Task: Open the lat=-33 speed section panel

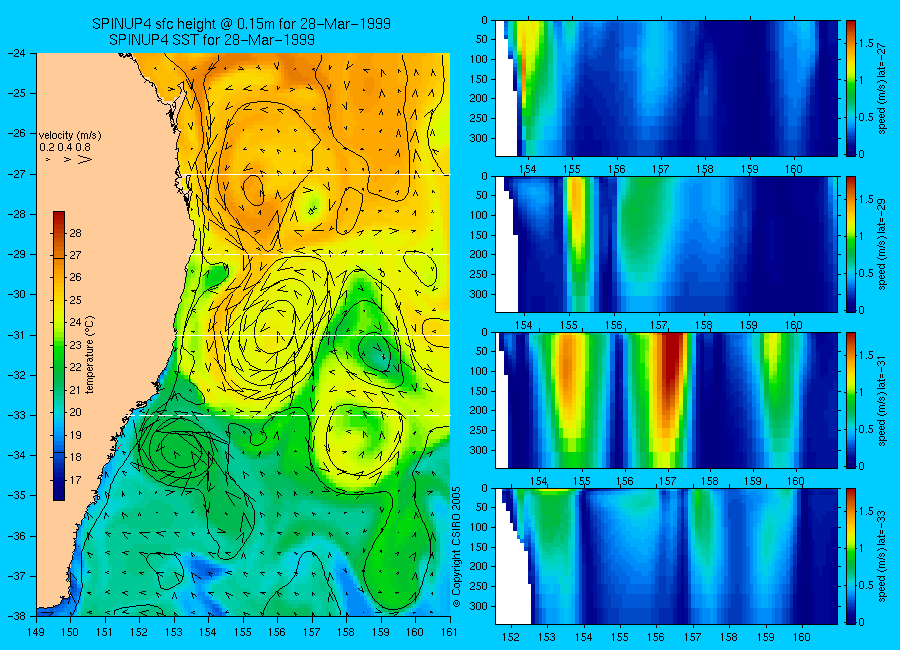Action: point(666,556)
